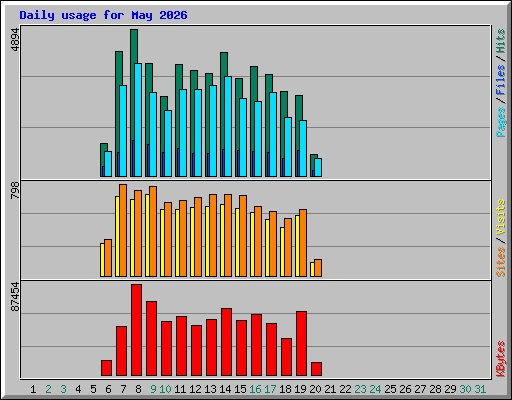Click day 26 on the x-axis

click(405, 389)
